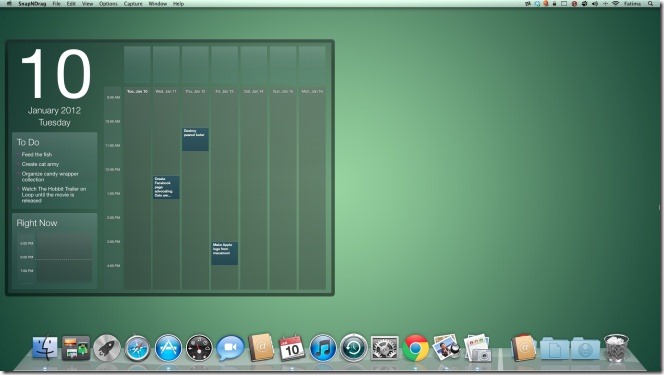Viewport: 664px width, 375px height.
Task: Launch Google Chrome from the dock
Action: 415,348
